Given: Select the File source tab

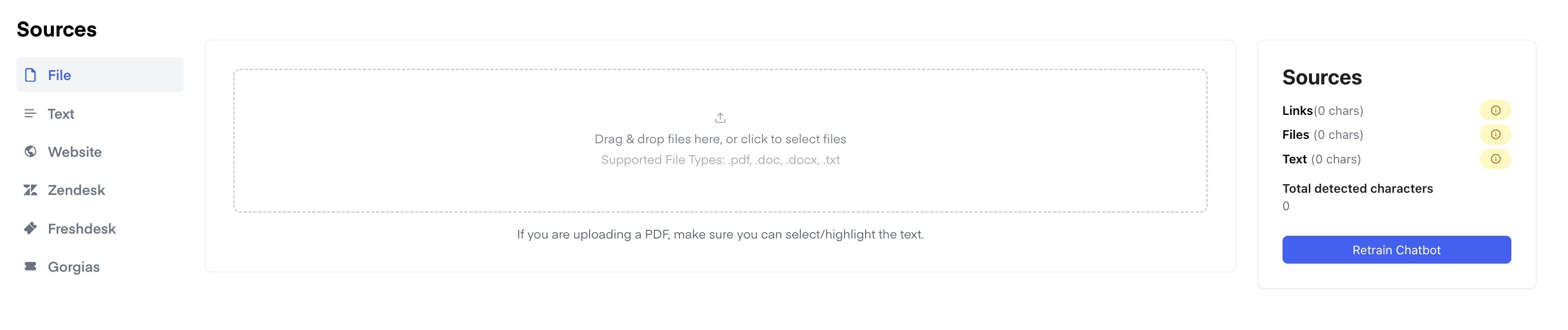Looking at the screenshot, I should click(100, 75).
